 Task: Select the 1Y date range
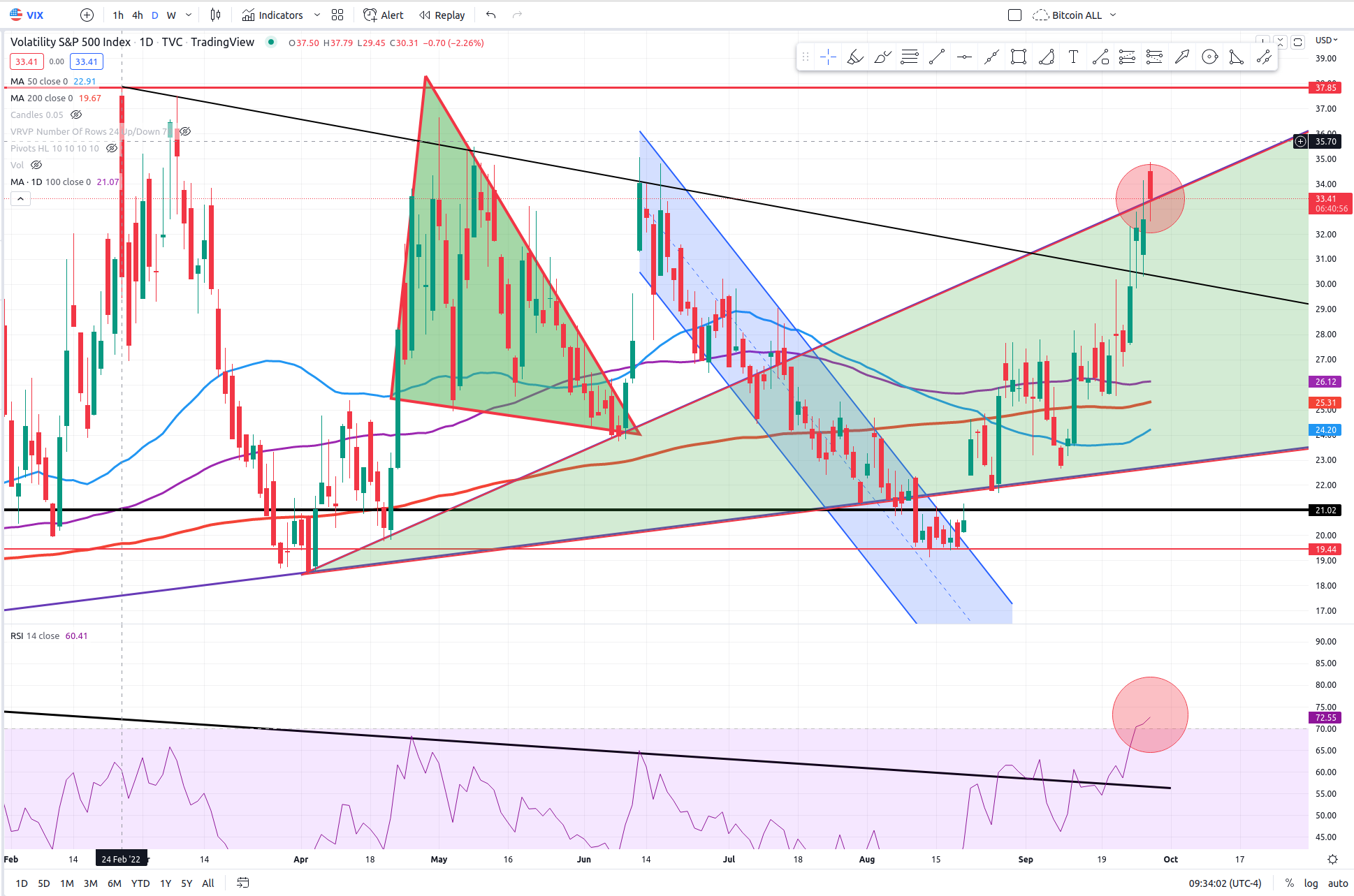pyautogui.click(x=166, y=883)
